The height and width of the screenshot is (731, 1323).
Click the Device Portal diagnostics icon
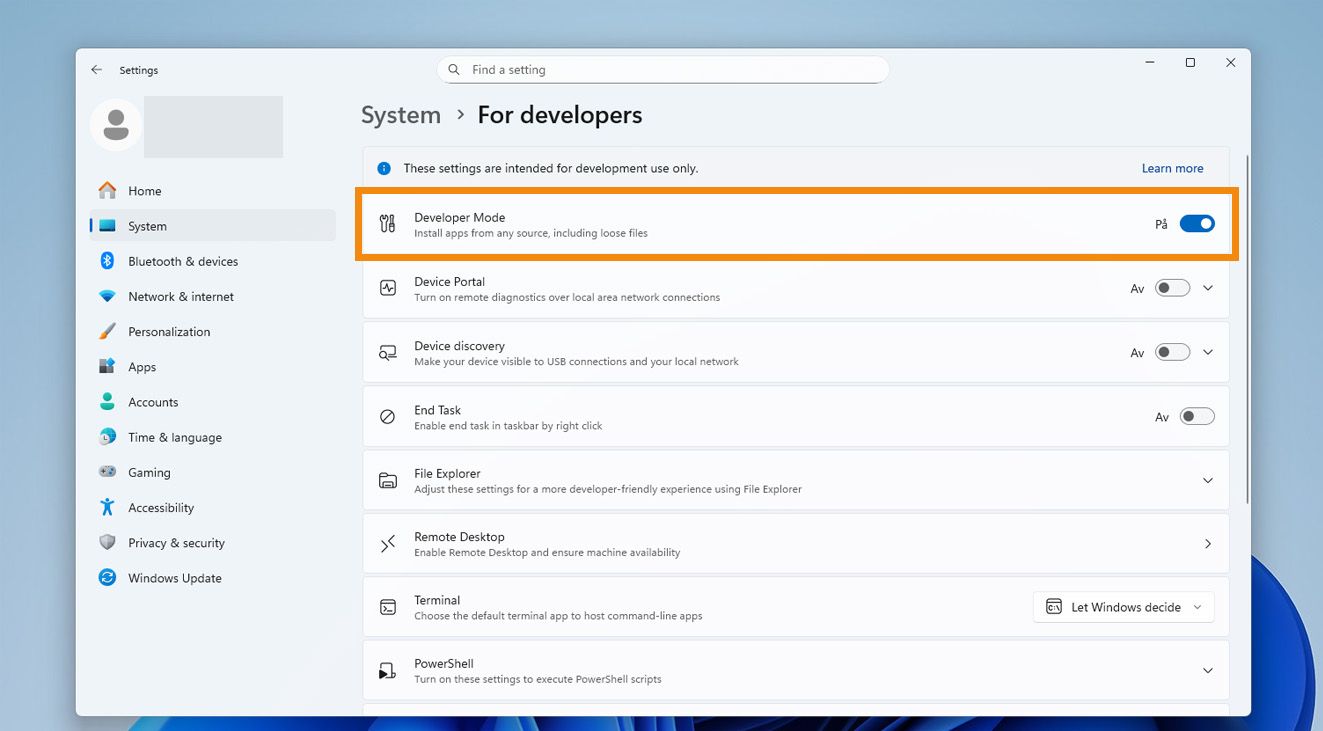(388, 288)
